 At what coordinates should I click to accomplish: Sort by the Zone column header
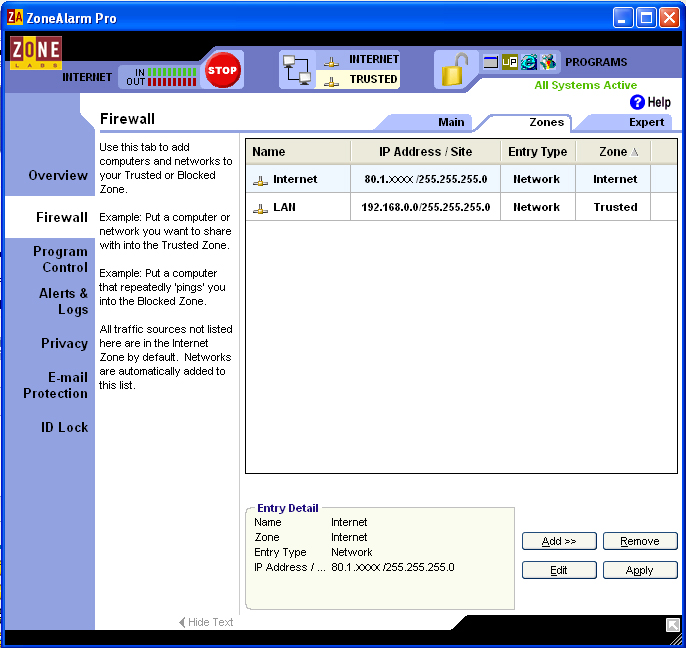tap(613, 152)
